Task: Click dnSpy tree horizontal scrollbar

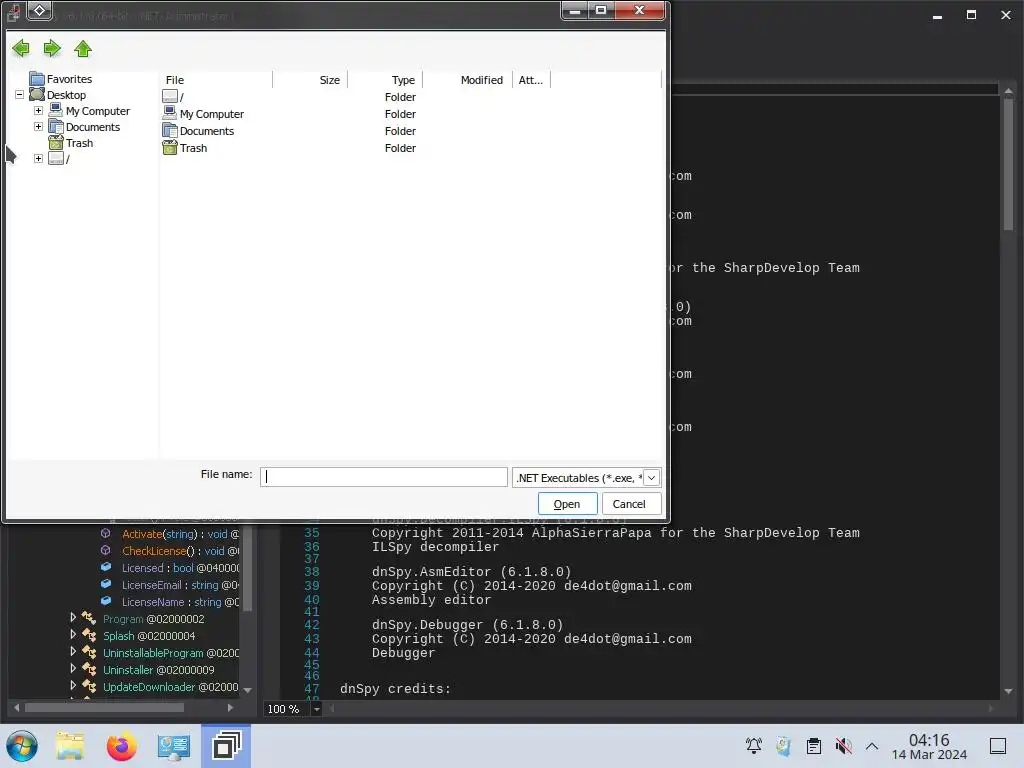Action: [x=104, y=707]
